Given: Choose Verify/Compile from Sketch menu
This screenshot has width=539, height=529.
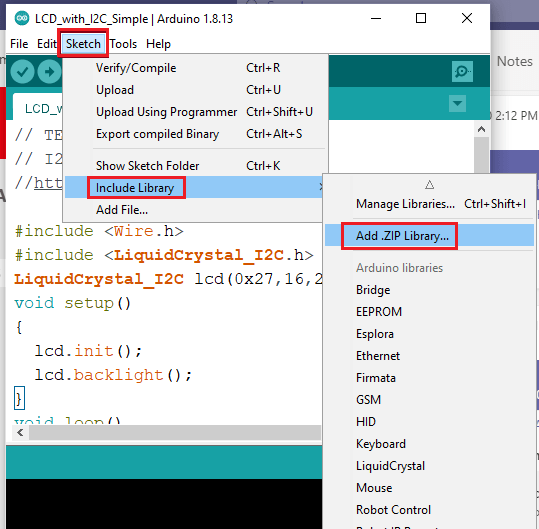Looking at the screenshot, I should point(195,68).
